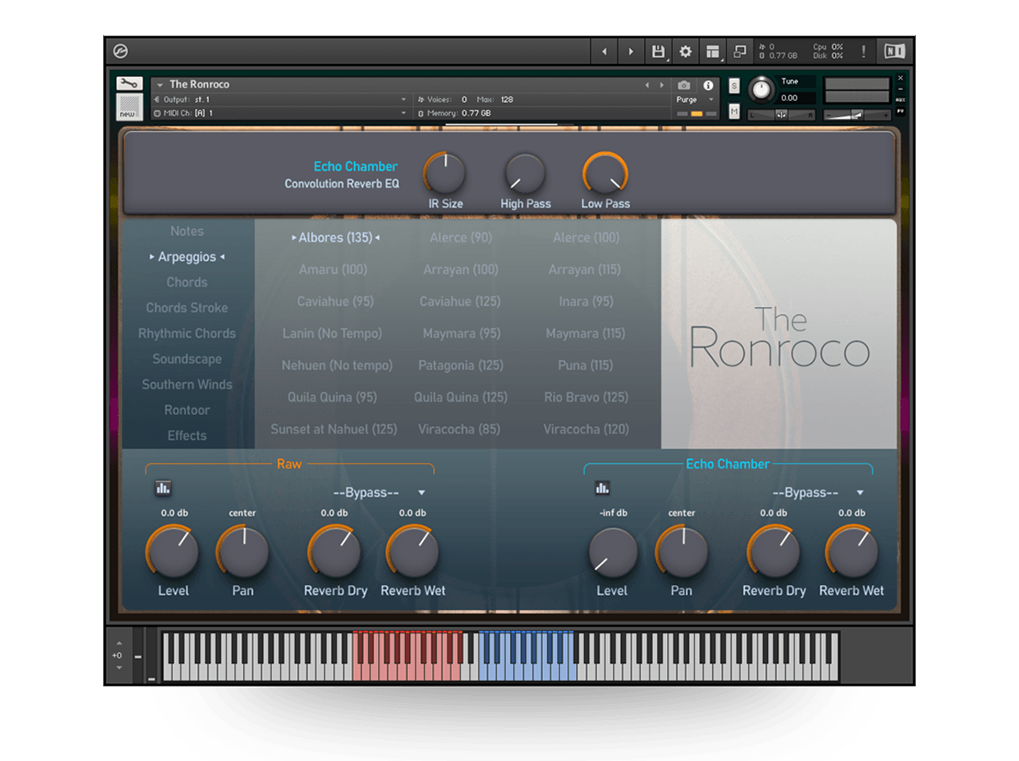This screenshot has height=761, width=1019.
Task: Click the instrument volume slider
Action: (857, 115)
